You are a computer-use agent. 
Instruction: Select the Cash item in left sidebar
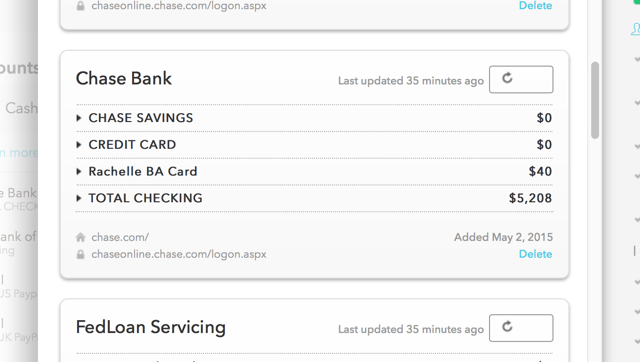click(21, 108)
